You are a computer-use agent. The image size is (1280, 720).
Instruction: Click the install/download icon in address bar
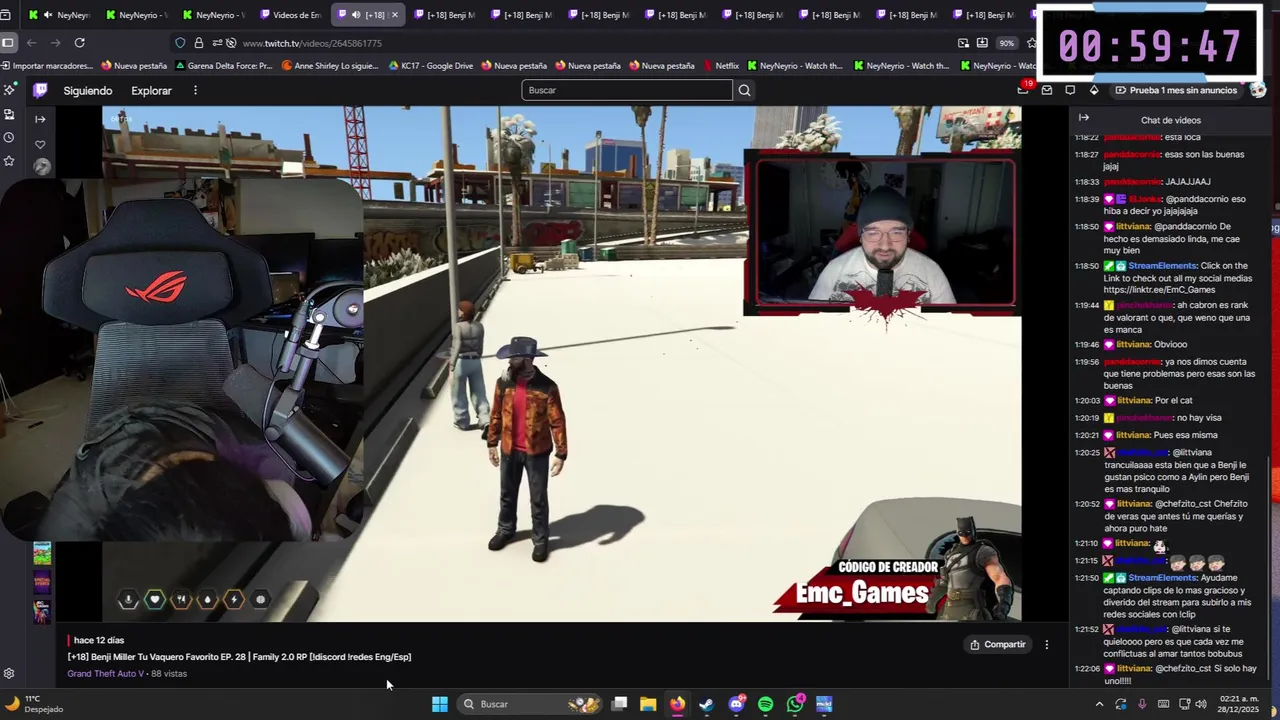[x=982, y=43]
